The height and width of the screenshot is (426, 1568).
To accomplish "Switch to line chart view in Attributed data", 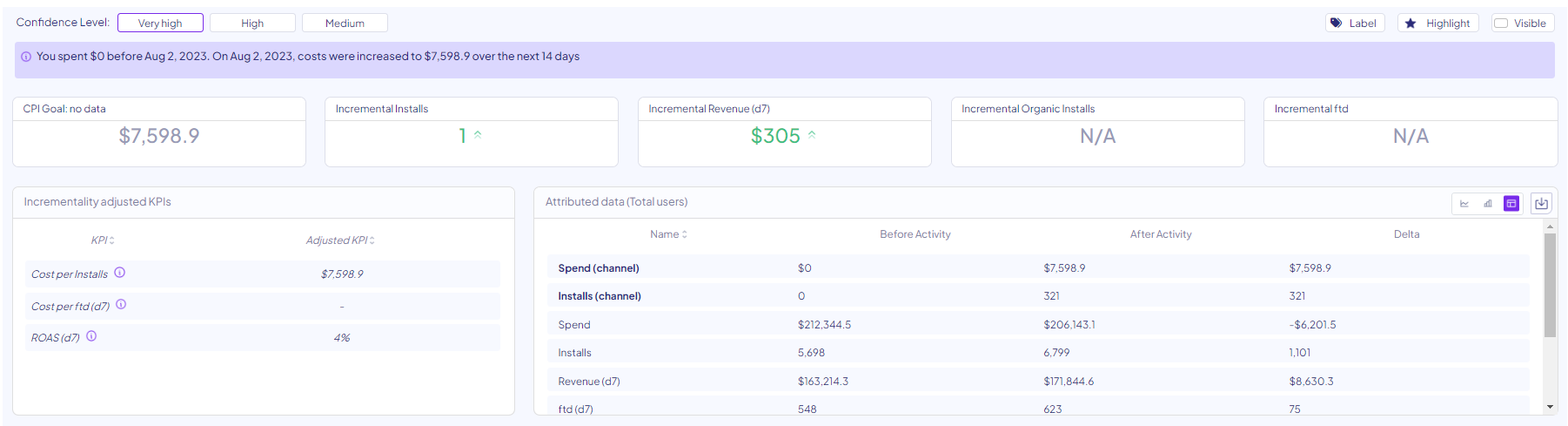I will pyautogui.click(x=1464, y=204).
